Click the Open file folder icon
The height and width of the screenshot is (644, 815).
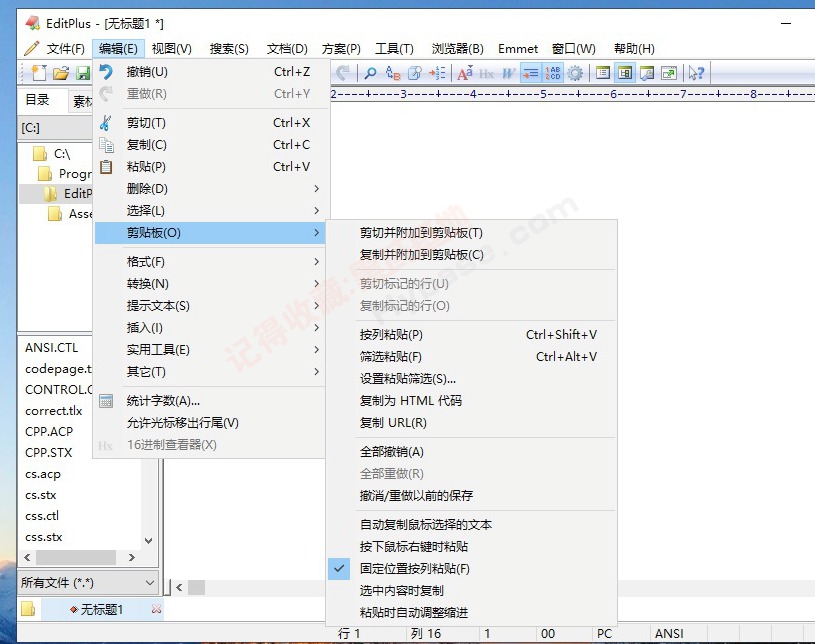click(61, 73)
